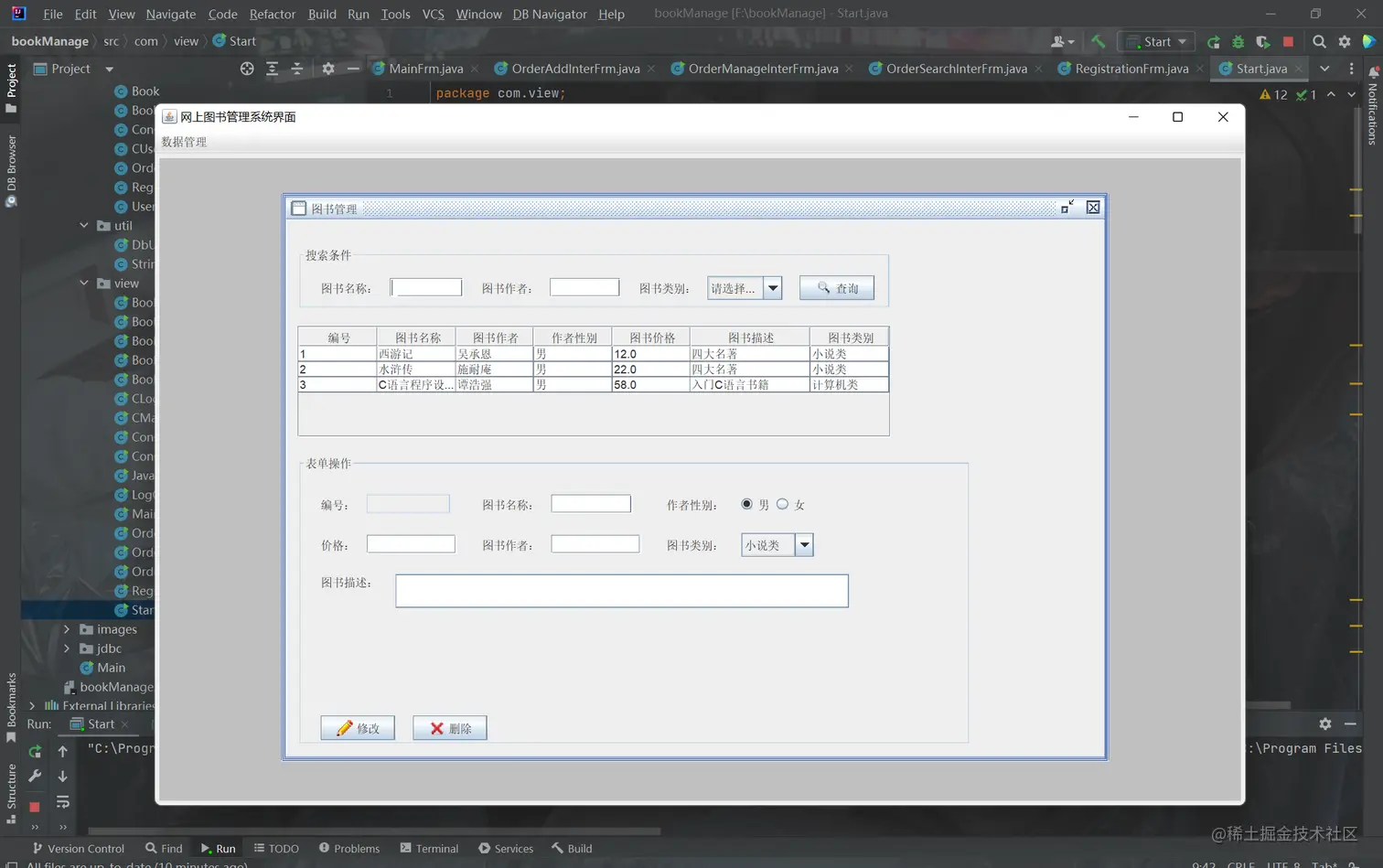Image resolution: width=1383 pixels, height=868 pixels.
Task: Open the 数据管理 menu
Action: (184, 142)
